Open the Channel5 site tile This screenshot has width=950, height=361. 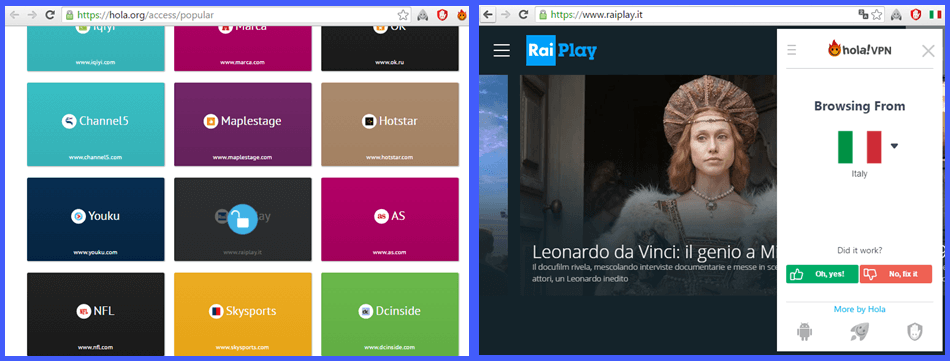pyautogui.click(x=96, y=124)
